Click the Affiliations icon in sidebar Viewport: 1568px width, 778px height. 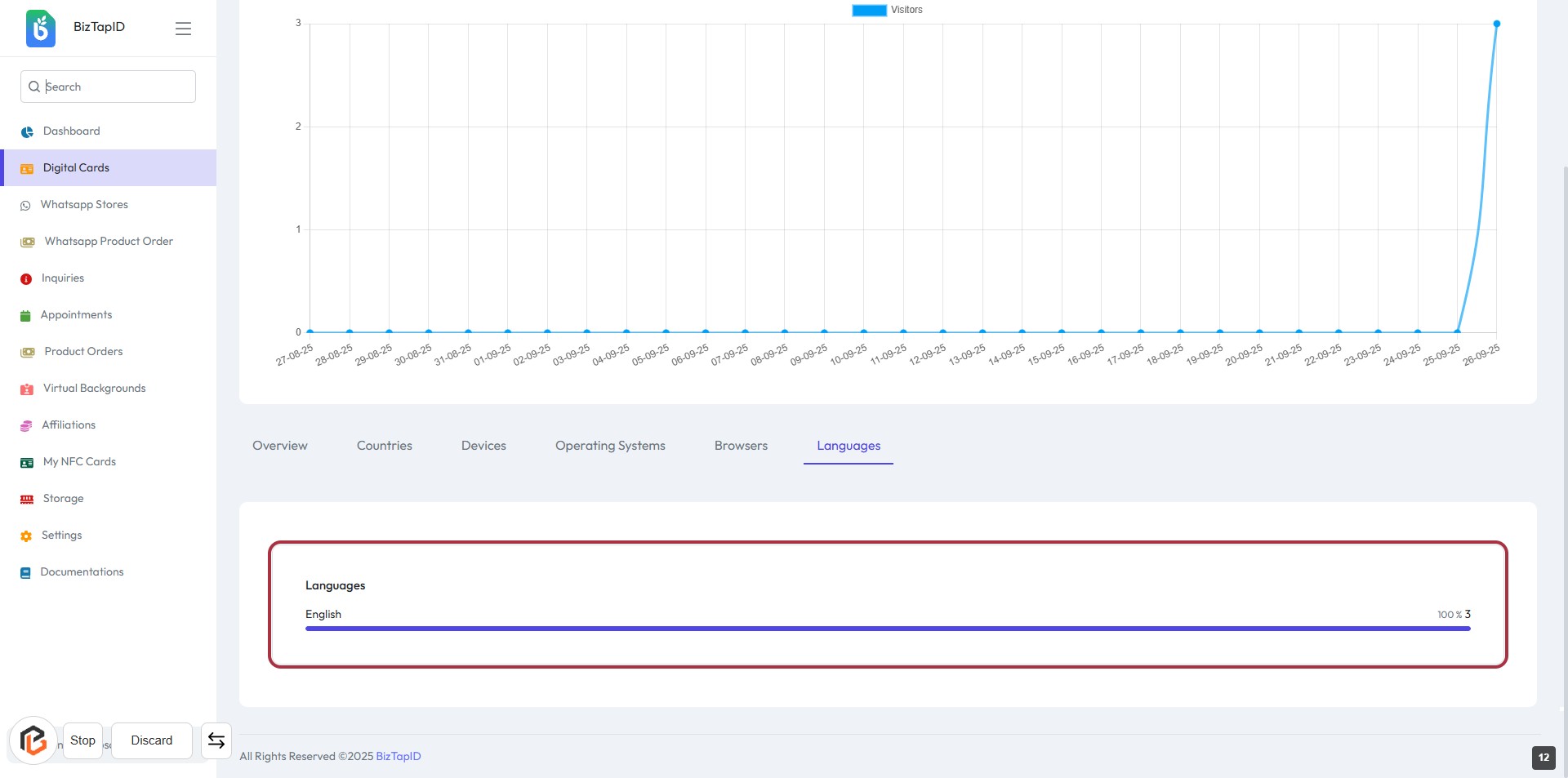click(x=26, y=425)
